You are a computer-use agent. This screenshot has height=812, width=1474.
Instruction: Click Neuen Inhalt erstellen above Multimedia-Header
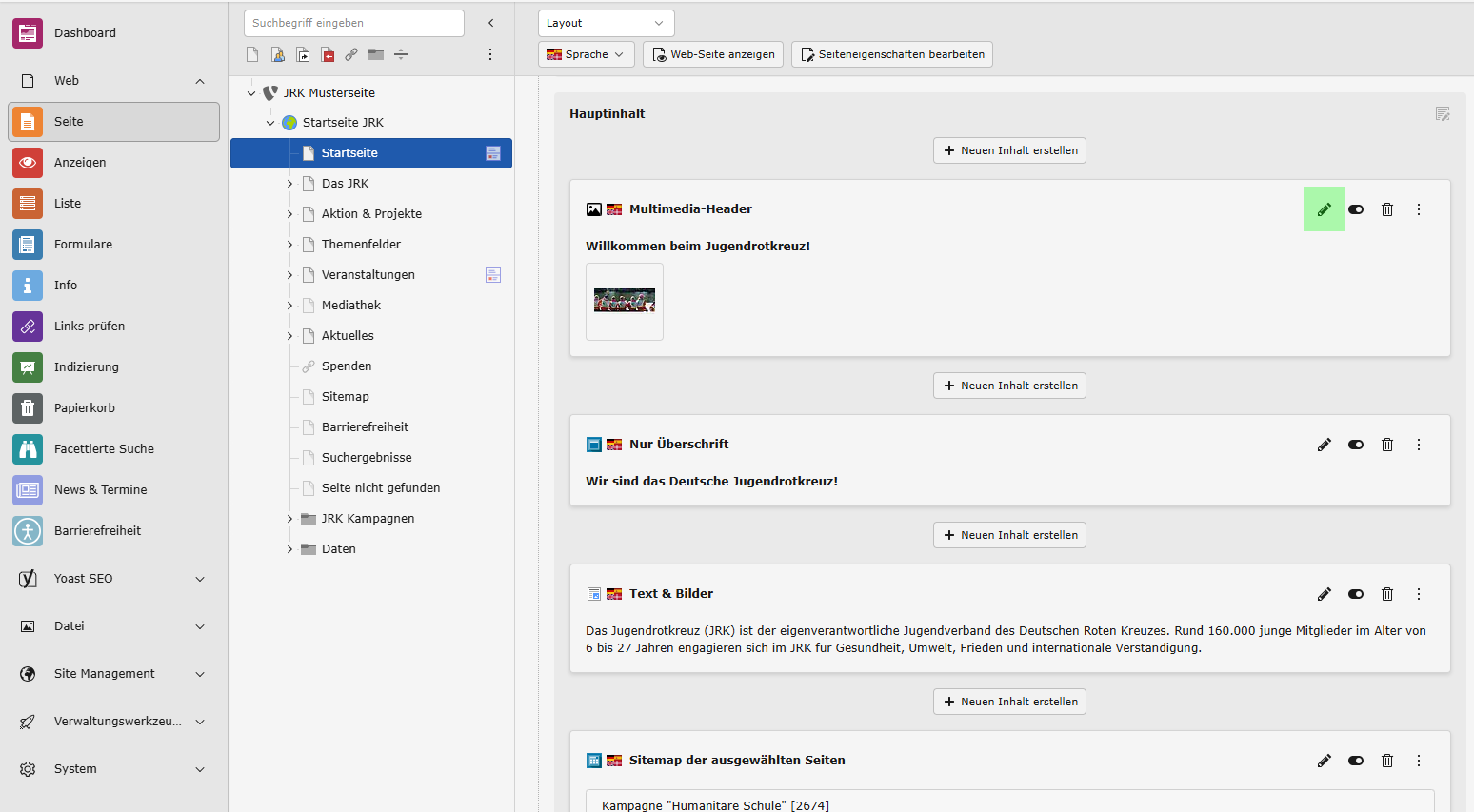(1009, 150)
